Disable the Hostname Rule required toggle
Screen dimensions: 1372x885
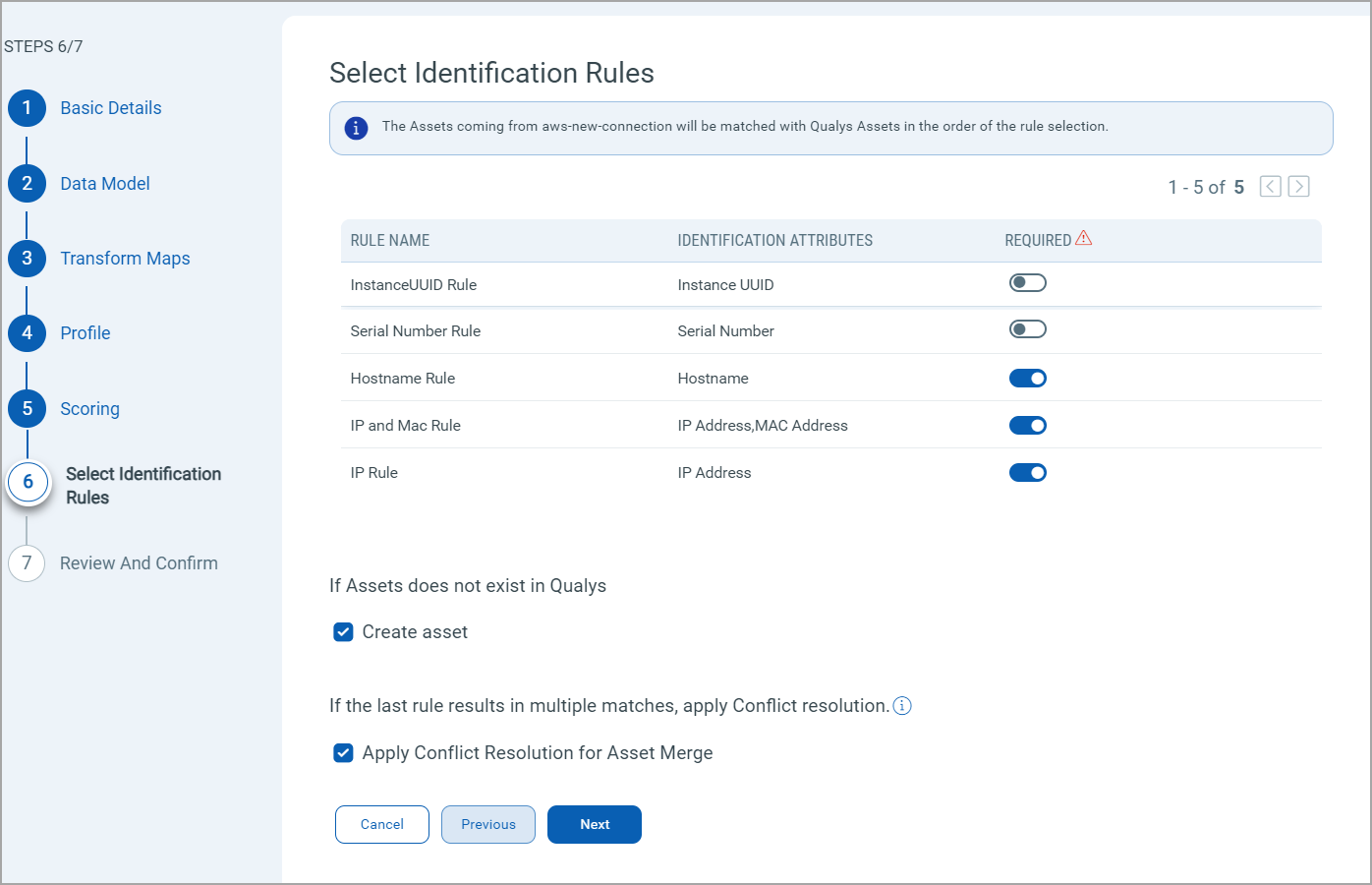(1027, 378)
